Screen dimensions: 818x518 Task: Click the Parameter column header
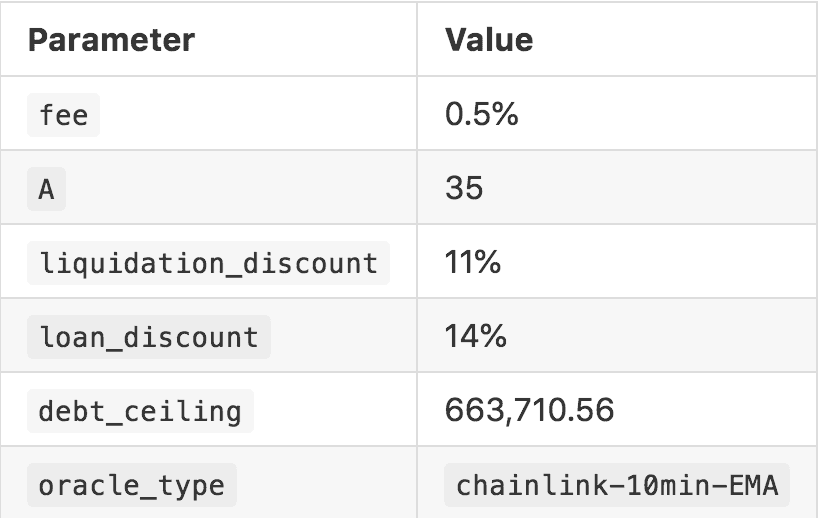(x=111, y=40)
